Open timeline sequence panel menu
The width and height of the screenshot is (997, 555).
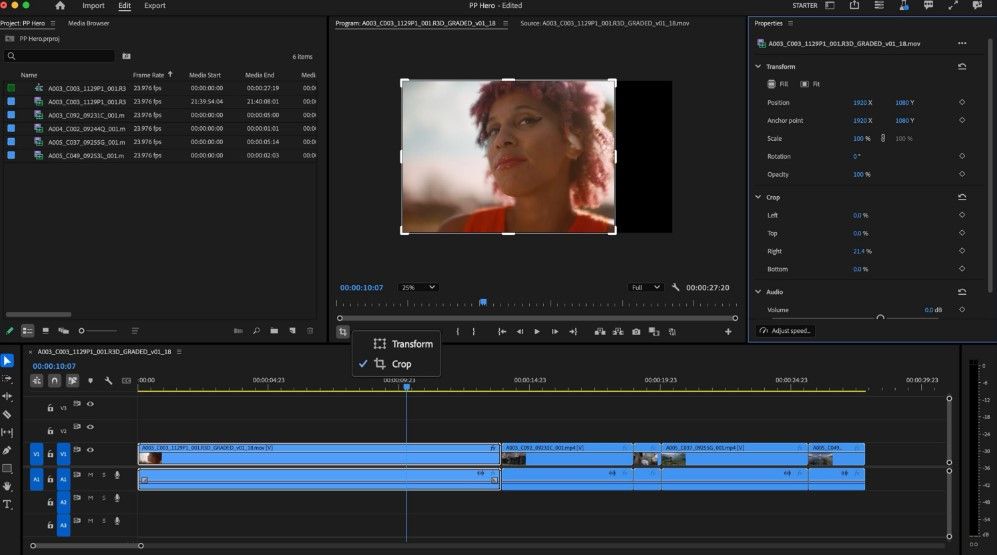(x=179, y=352)
